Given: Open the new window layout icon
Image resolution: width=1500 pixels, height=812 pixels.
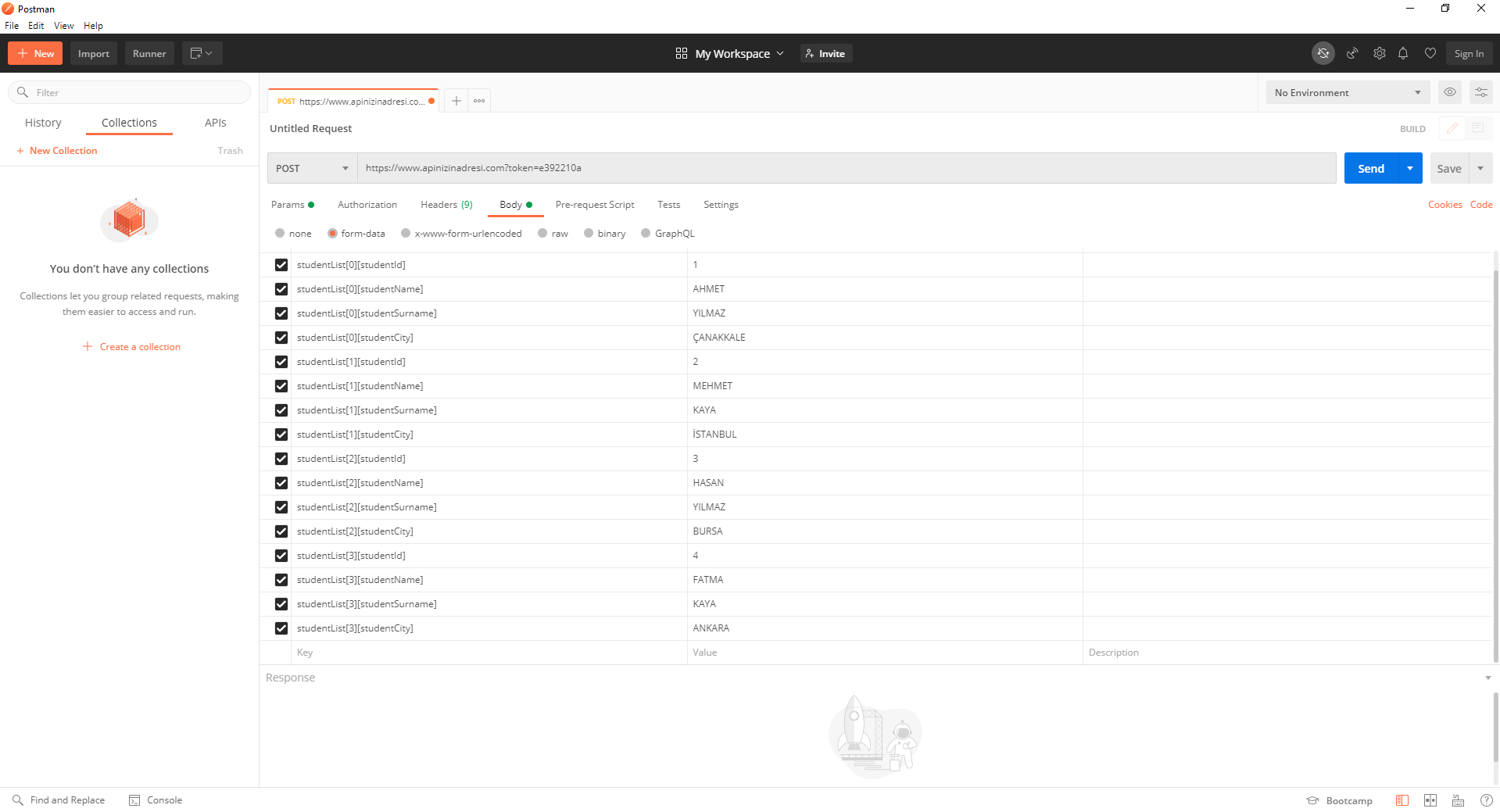Looking at the screenshot, I should (202, 53).
